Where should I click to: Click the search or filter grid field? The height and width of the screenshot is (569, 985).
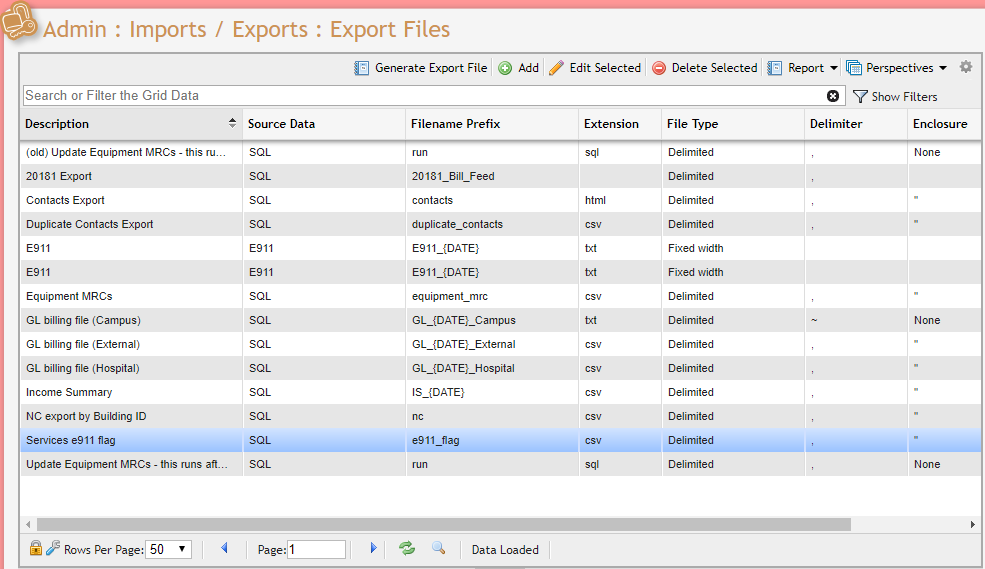[x=420, y=96]
